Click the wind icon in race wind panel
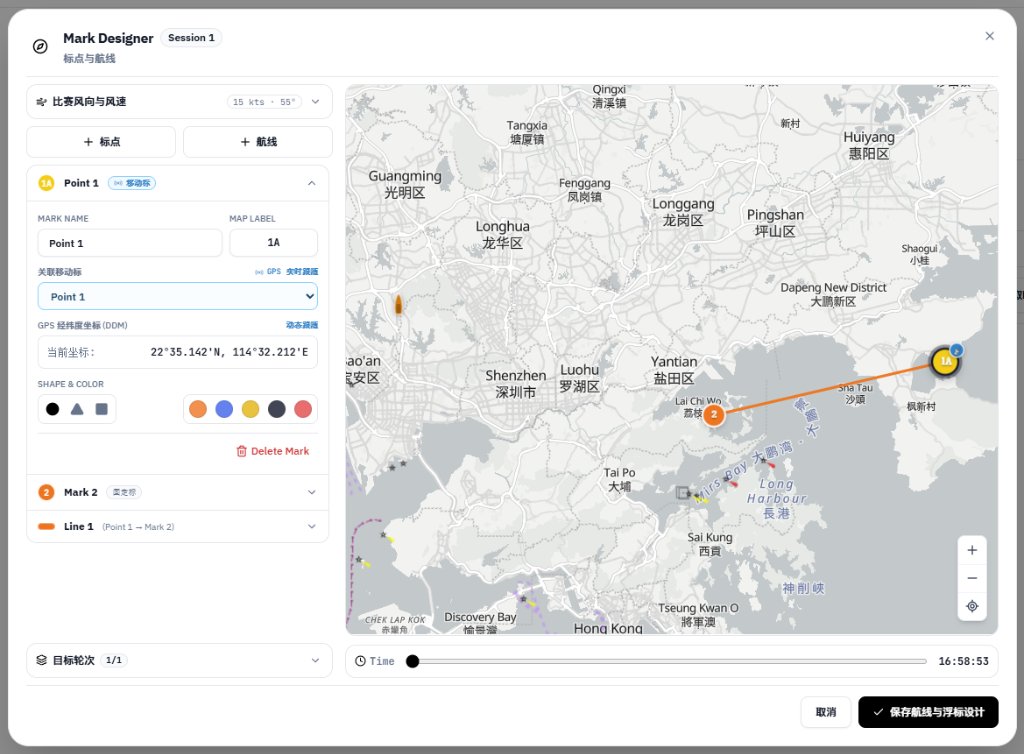This screenshot has width=1024, height=754. [x=41, y=102]
